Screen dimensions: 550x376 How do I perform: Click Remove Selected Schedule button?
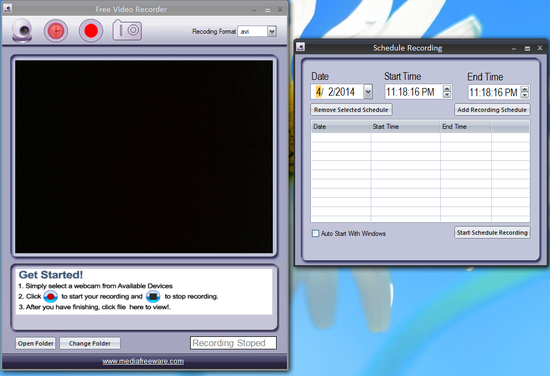(x=351, y=110)
